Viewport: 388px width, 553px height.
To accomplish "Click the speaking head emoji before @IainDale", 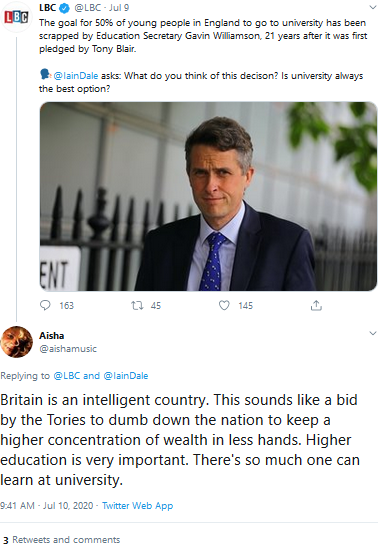I will pyautogui.click(x=45, y=75).
